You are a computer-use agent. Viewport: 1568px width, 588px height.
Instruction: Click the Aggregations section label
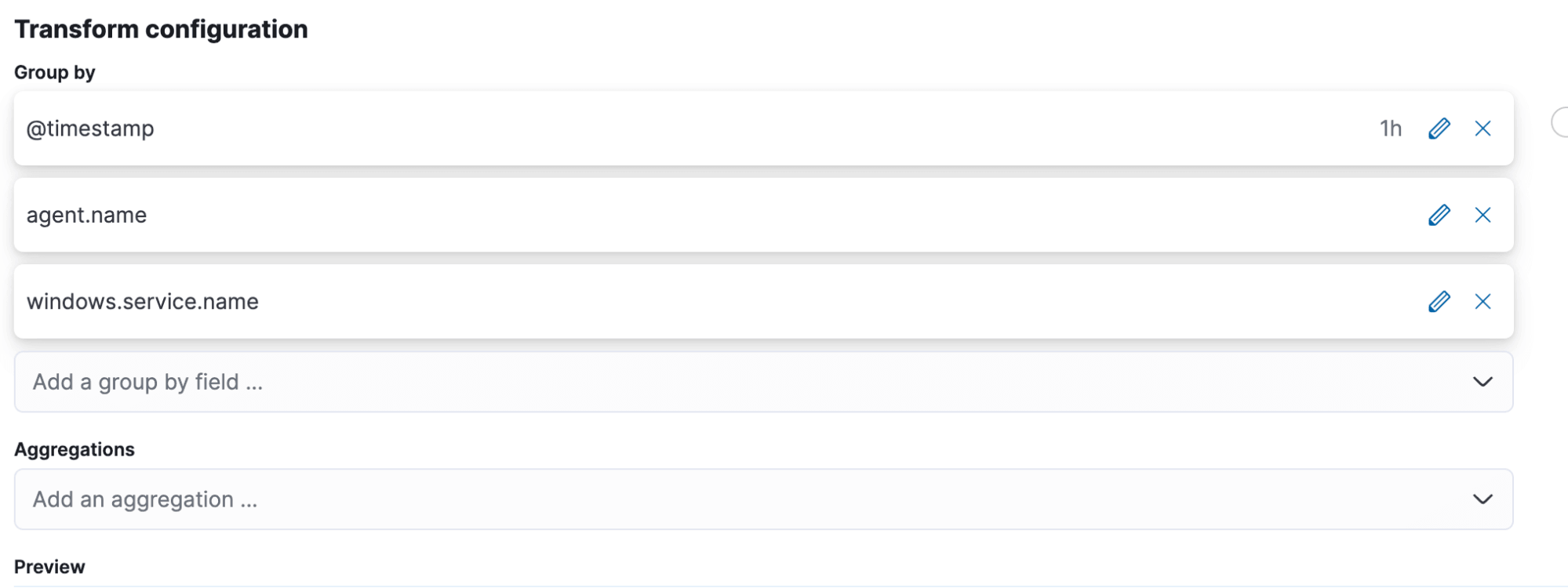75,449
